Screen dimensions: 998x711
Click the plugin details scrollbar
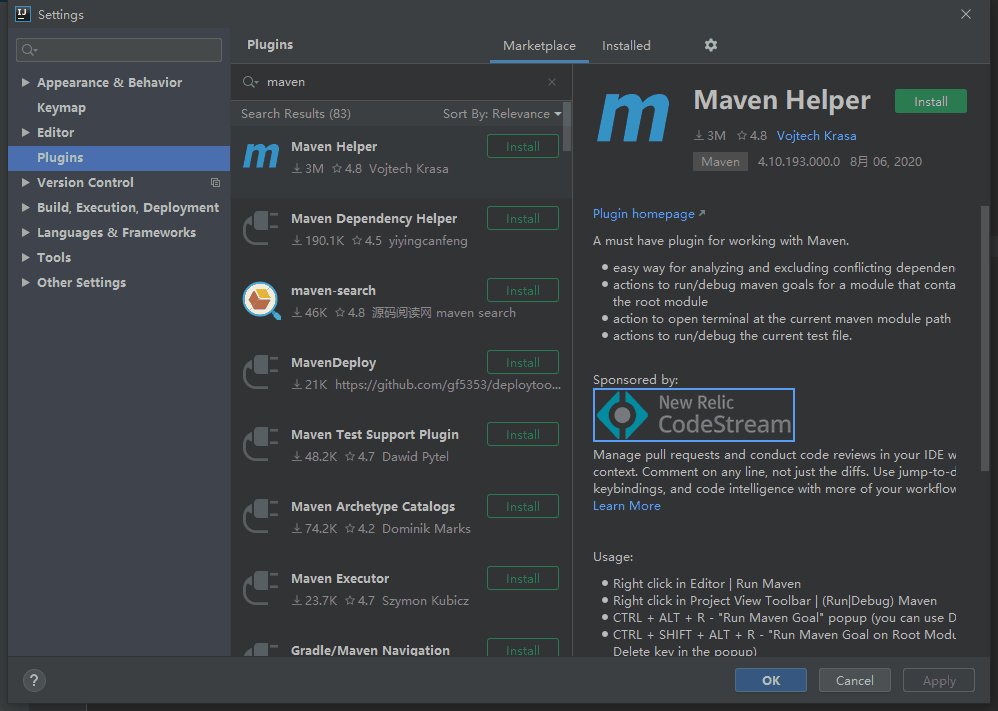point(985,337)
